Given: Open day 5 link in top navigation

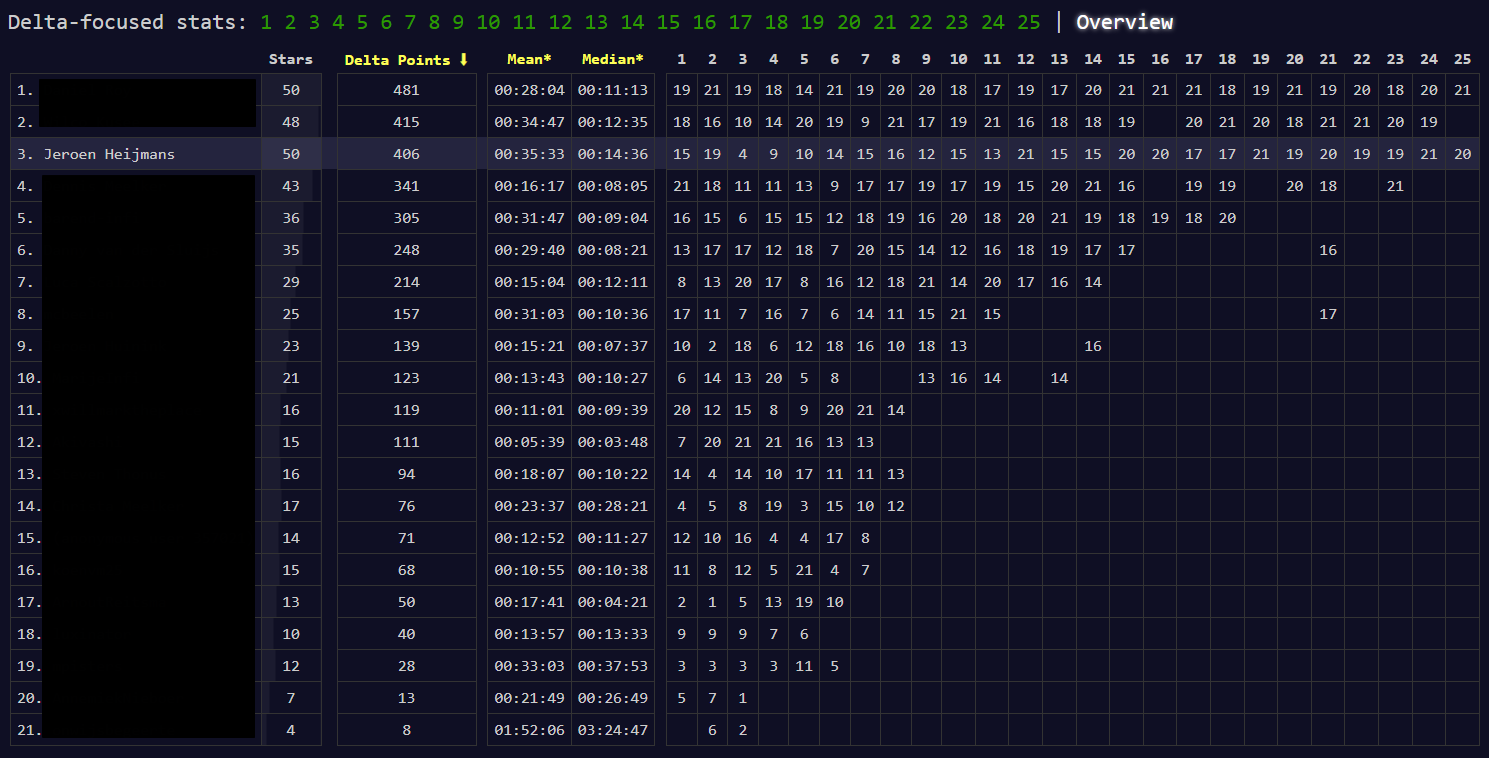Looking at the screenshot, I should tap(362, 22).
